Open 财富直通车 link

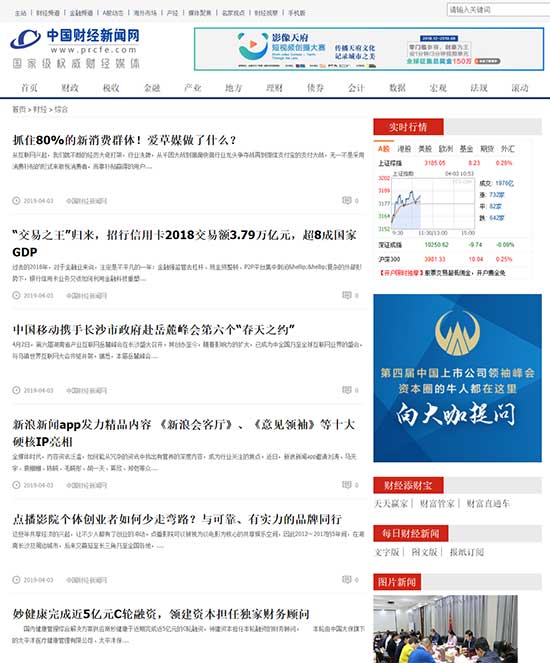coord(488,503)
